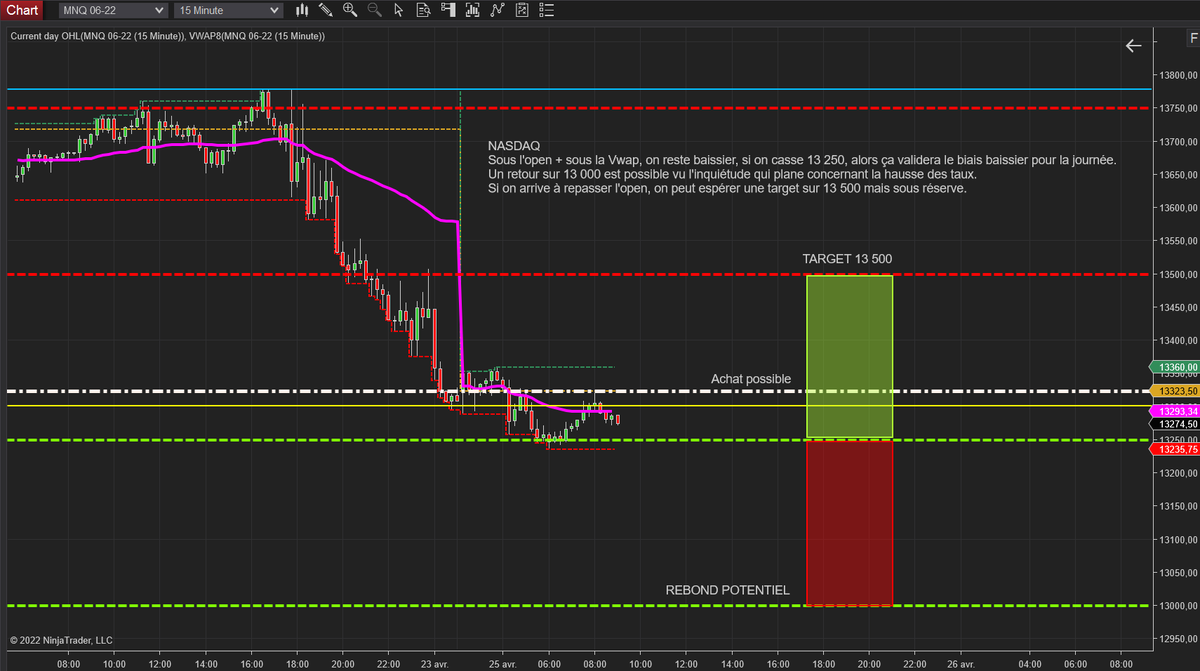Click the 23 avr. date axis label
This screenshot has width=1200, height=671.
(434, 663)
